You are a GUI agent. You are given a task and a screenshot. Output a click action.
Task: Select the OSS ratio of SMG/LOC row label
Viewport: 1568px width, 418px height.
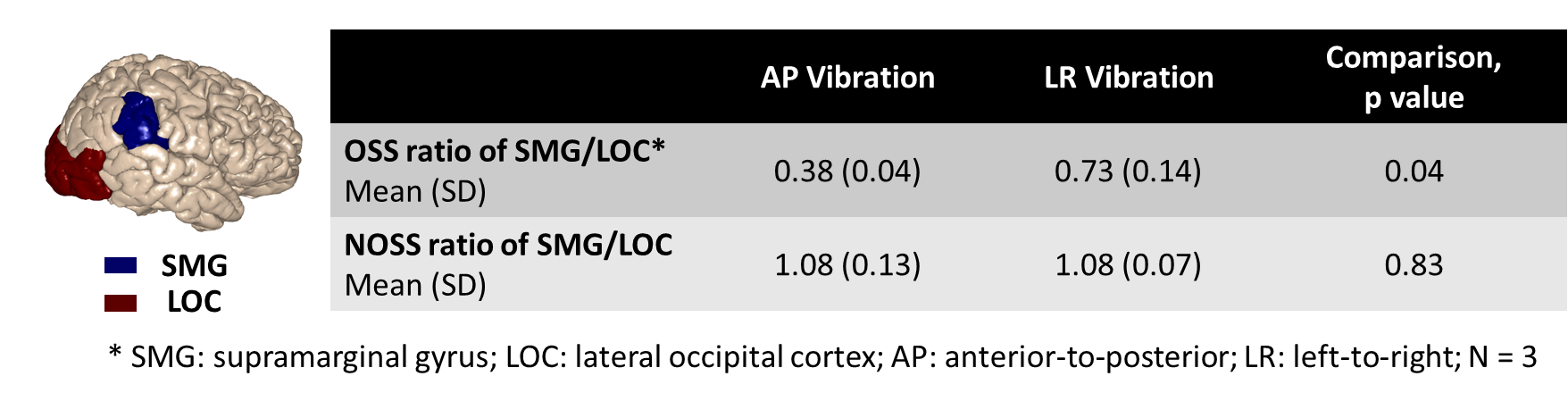(505, 151)
